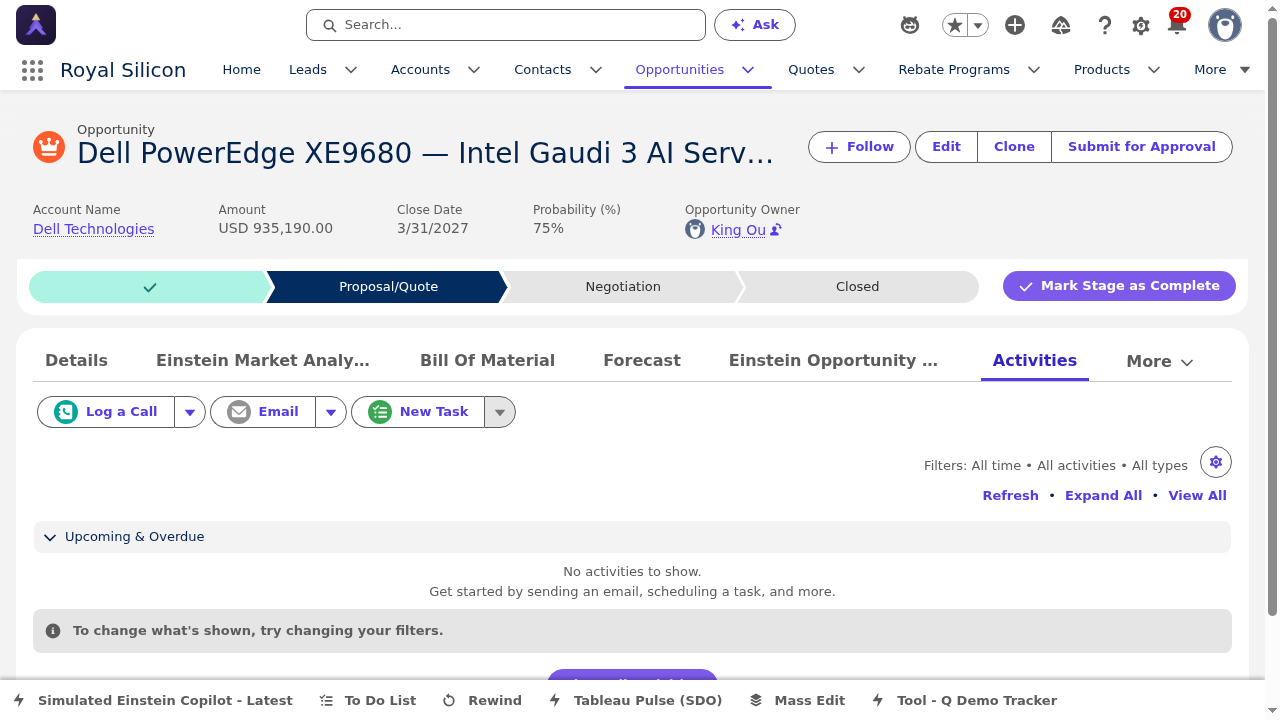Click the orange Opportunity crown icon
The height and width of the screenshot is (720, 1280).
point(49,147)
